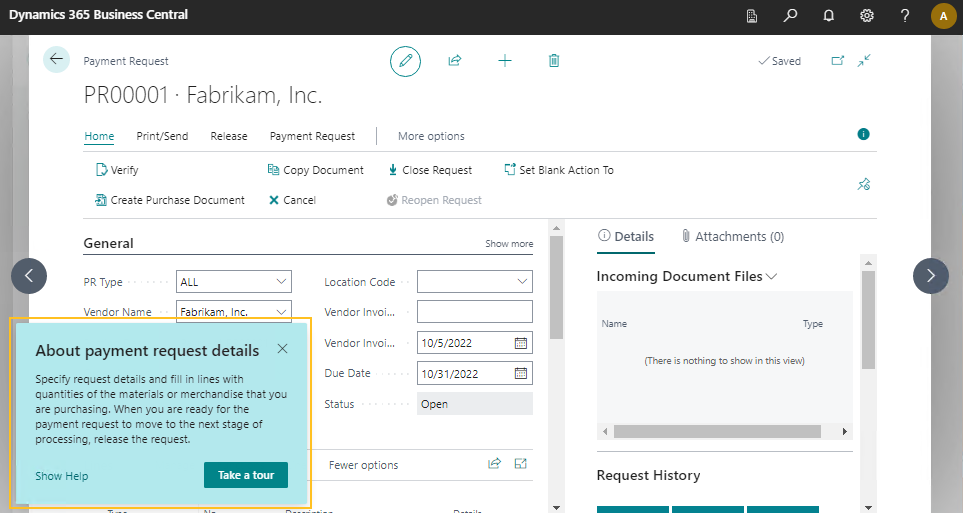963x513 pixels.
Task: Click the pencil edit icon
Action: click(x=405, y=61)
